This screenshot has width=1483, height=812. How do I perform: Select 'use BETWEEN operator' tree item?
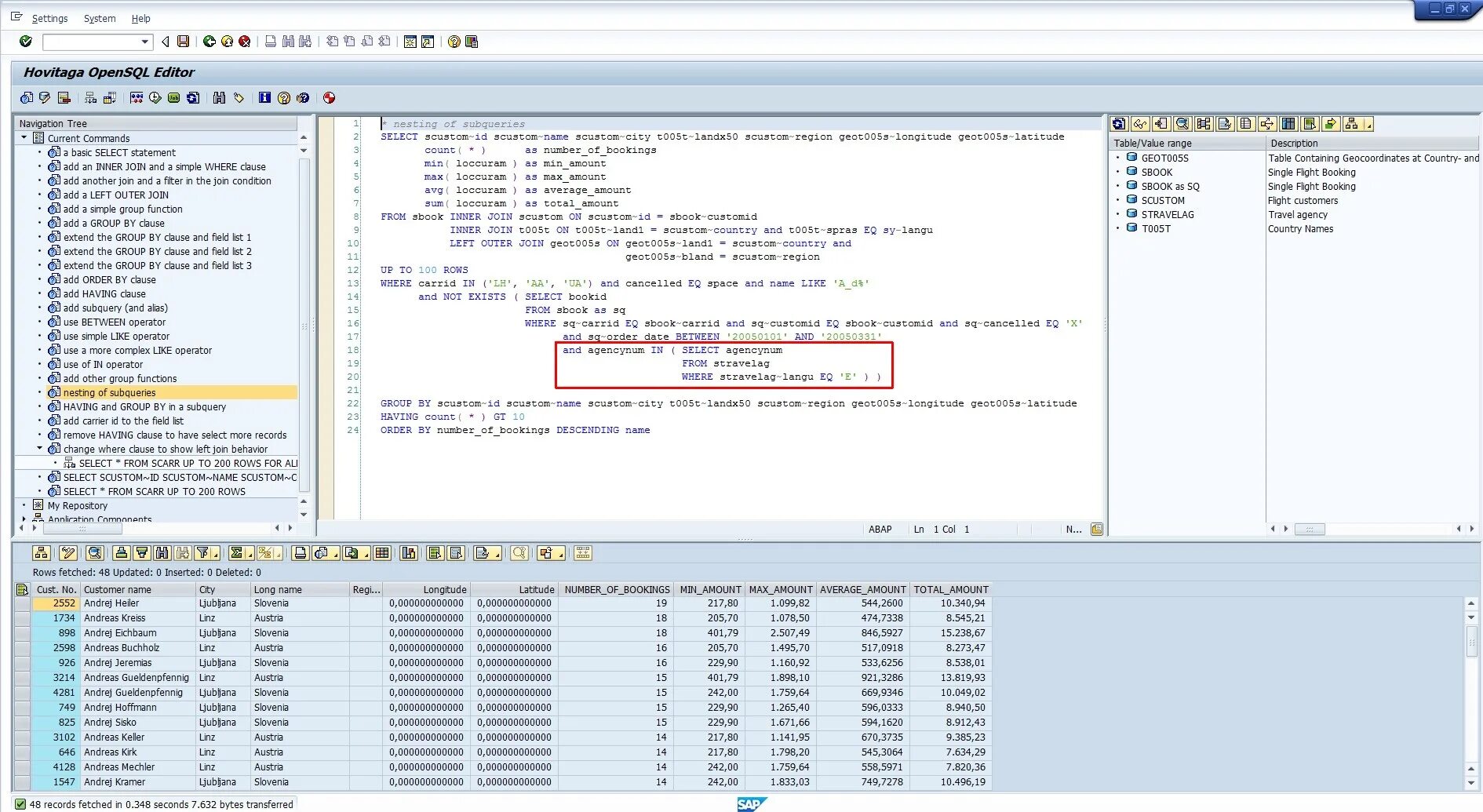[115, 322]
